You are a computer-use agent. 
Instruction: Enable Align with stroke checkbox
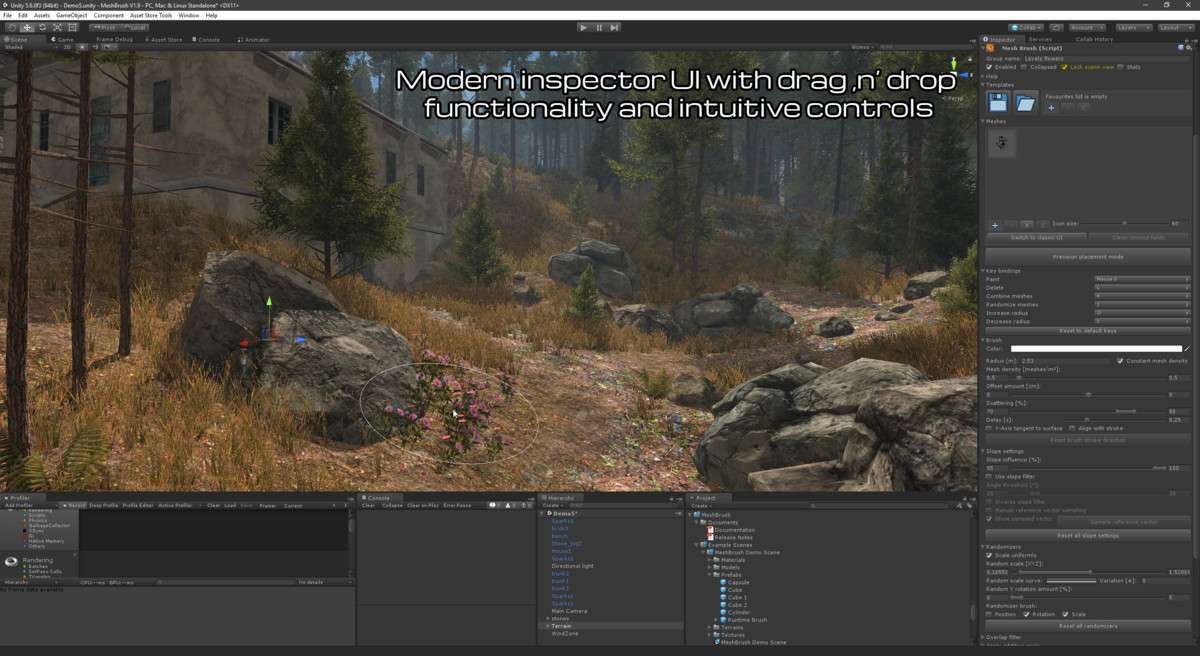pos(1072,428)
